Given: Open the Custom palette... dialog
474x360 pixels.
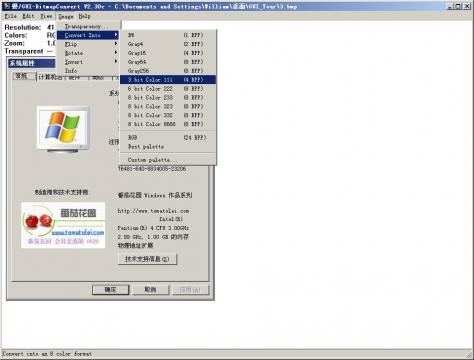Looking at the screenshot, I should pos(168,160).
